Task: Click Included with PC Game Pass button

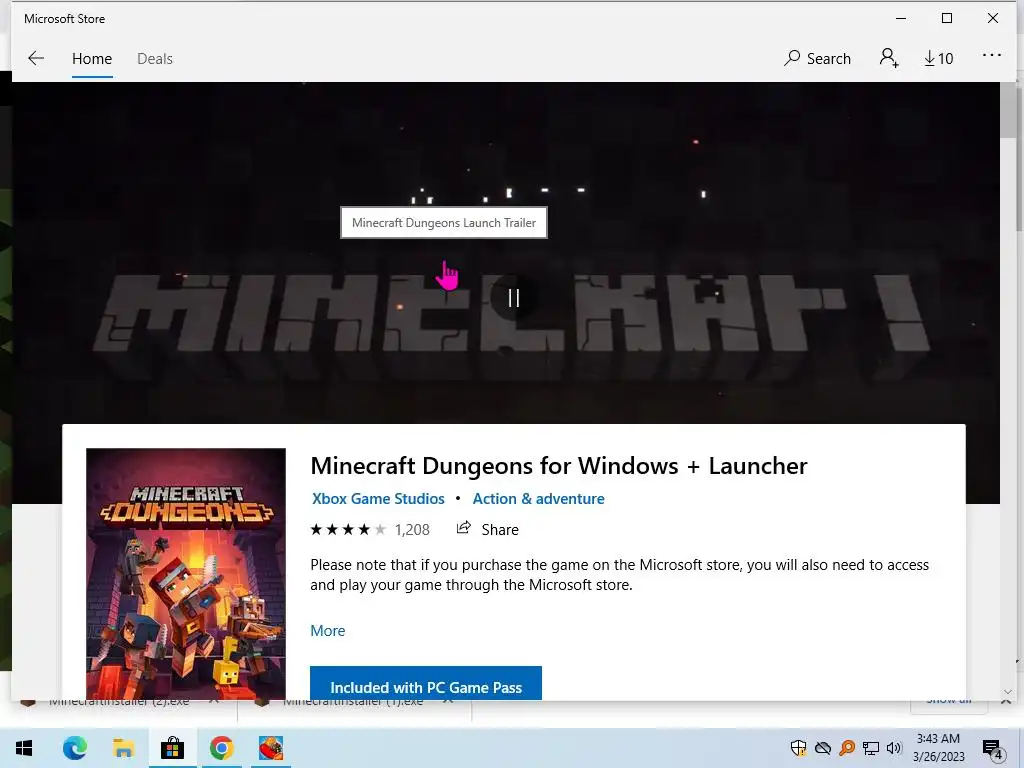Action: [x=426, y=684]
